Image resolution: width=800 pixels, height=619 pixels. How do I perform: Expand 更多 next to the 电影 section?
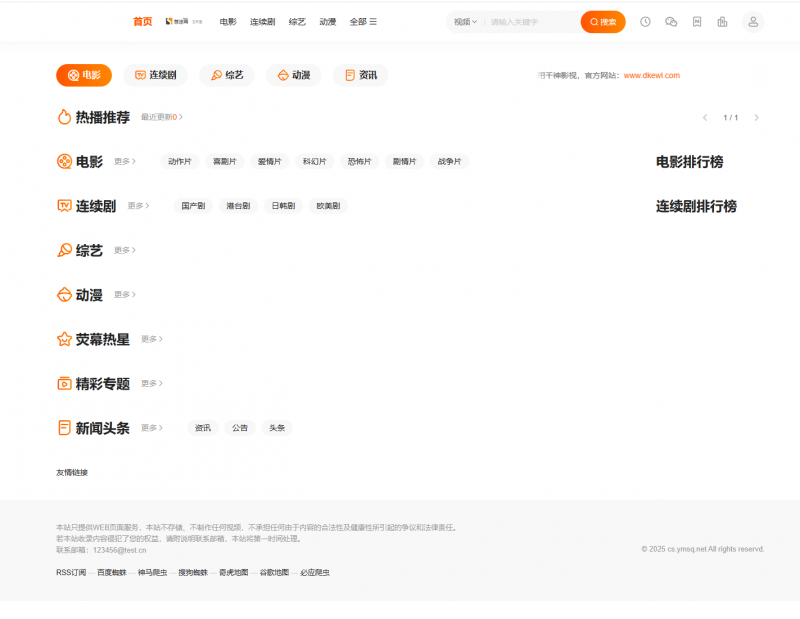pos(122,161)
